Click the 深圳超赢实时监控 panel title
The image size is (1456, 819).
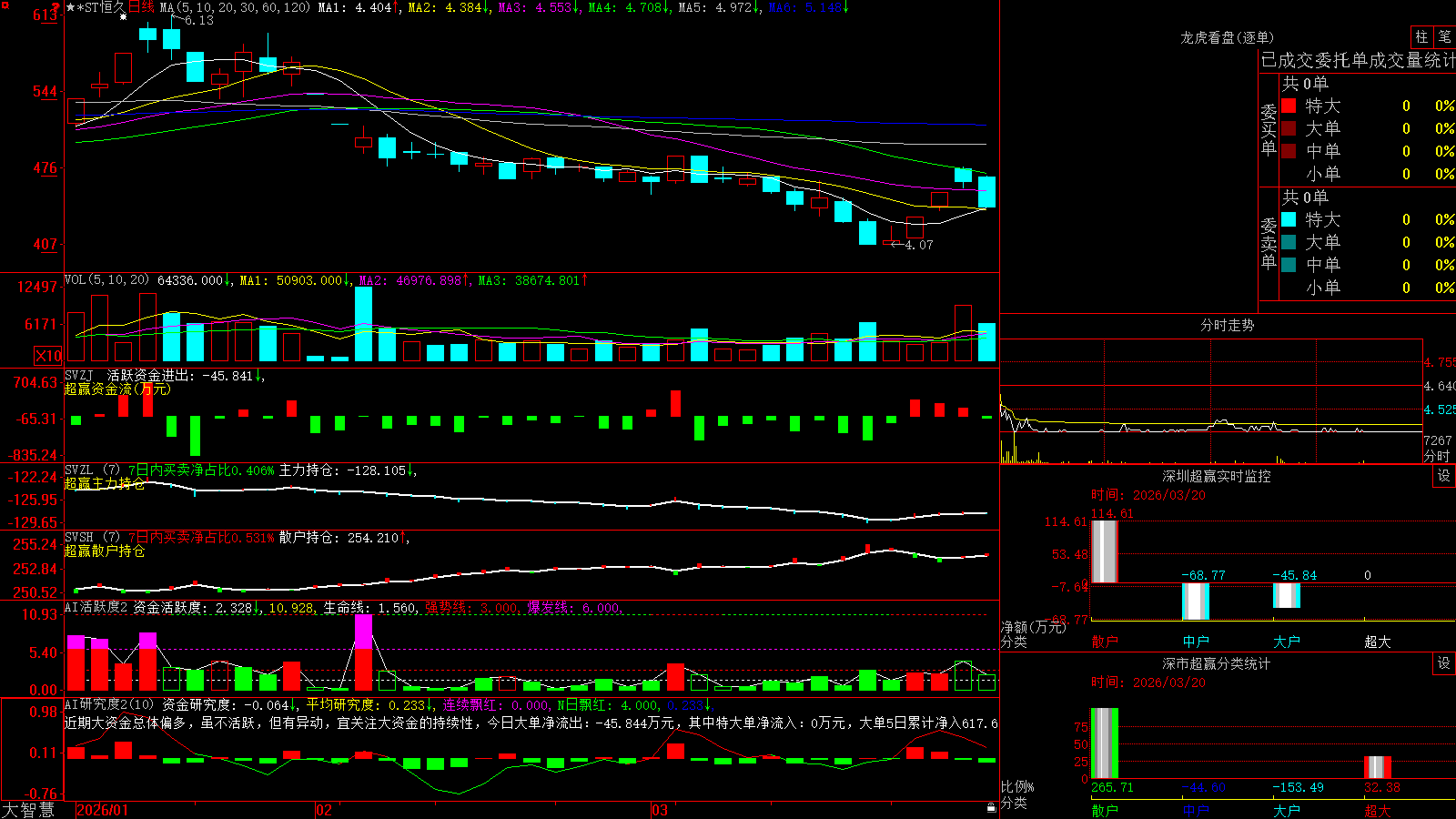tap(1217, 476)
